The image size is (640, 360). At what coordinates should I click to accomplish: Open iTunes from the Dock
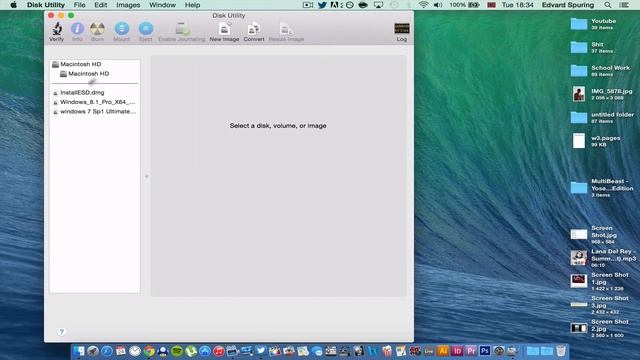(219, 351)
